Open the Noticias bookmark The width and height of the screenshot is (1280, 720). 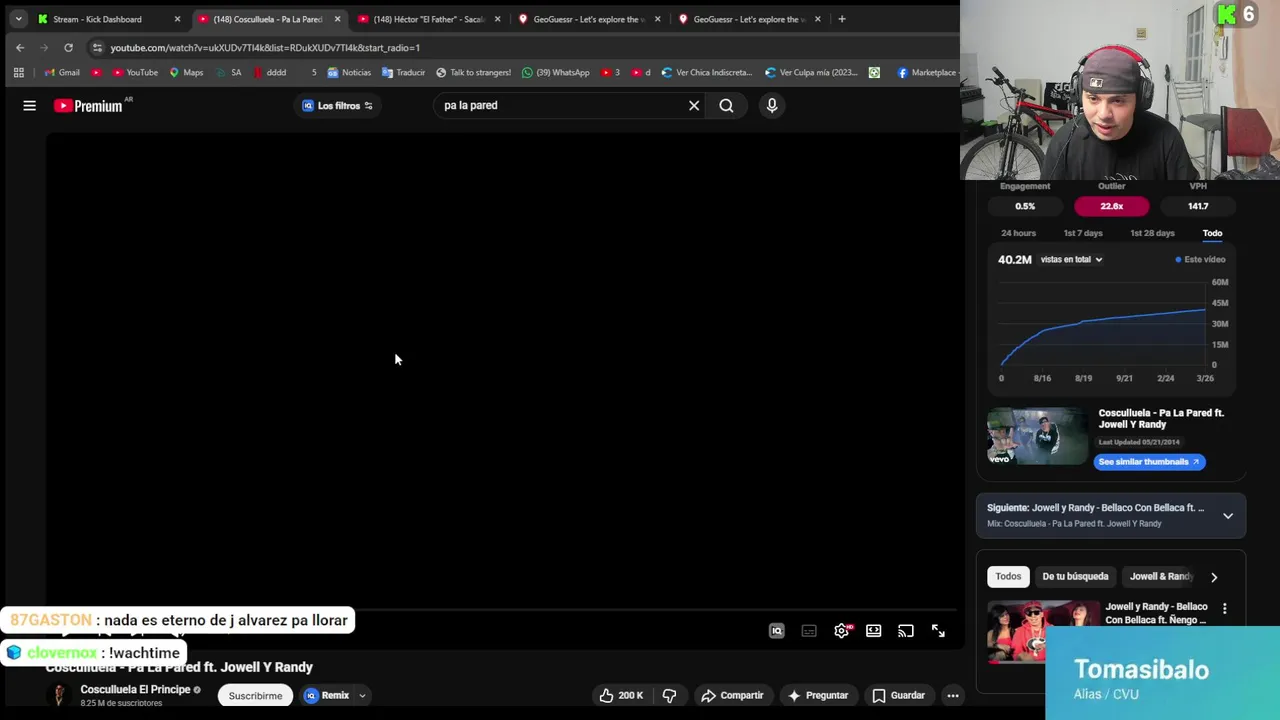[x=348, y=72]
